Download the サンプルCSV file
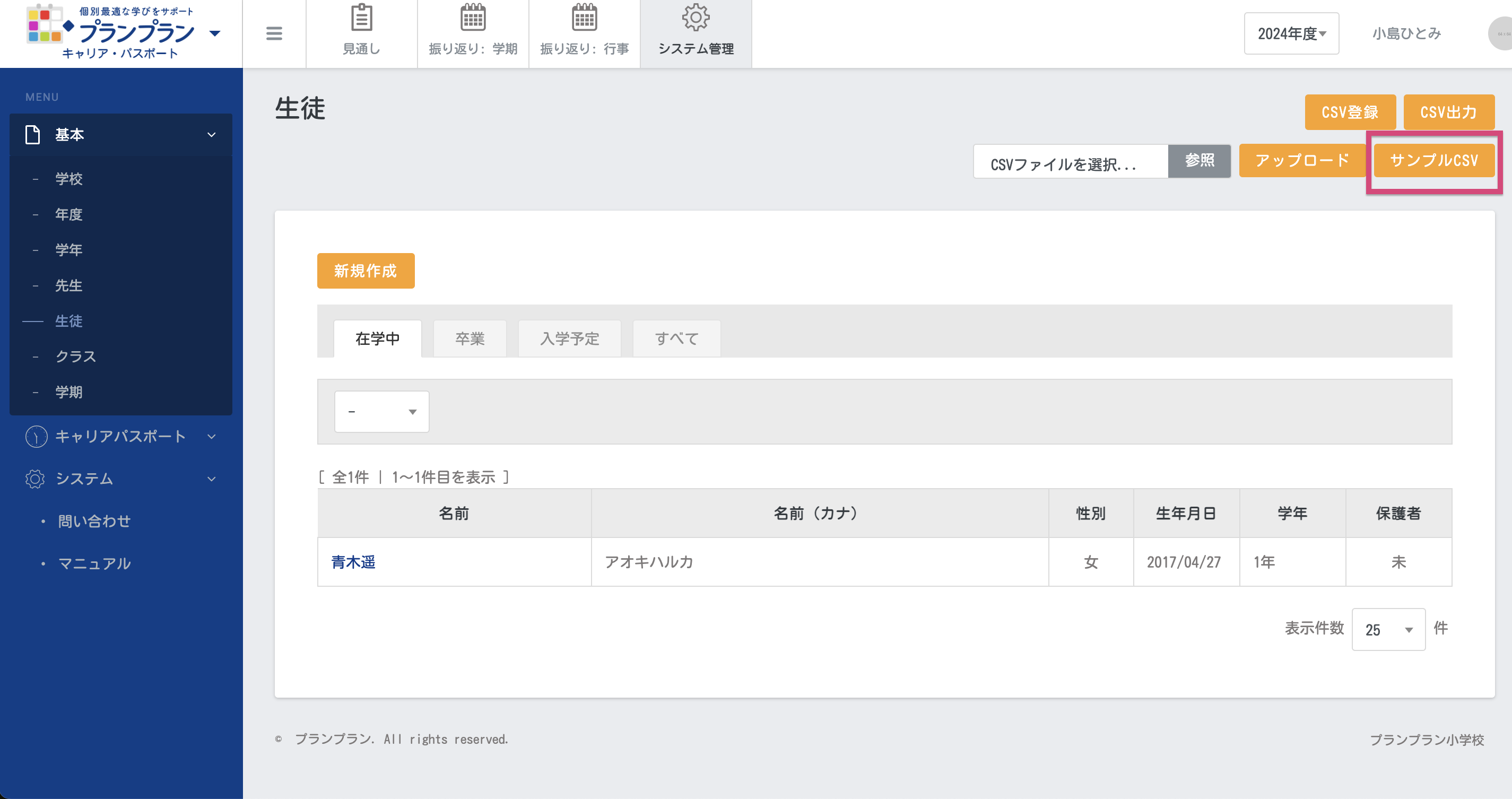Viewport: 1512px width, 799px height. (1433, 160)
